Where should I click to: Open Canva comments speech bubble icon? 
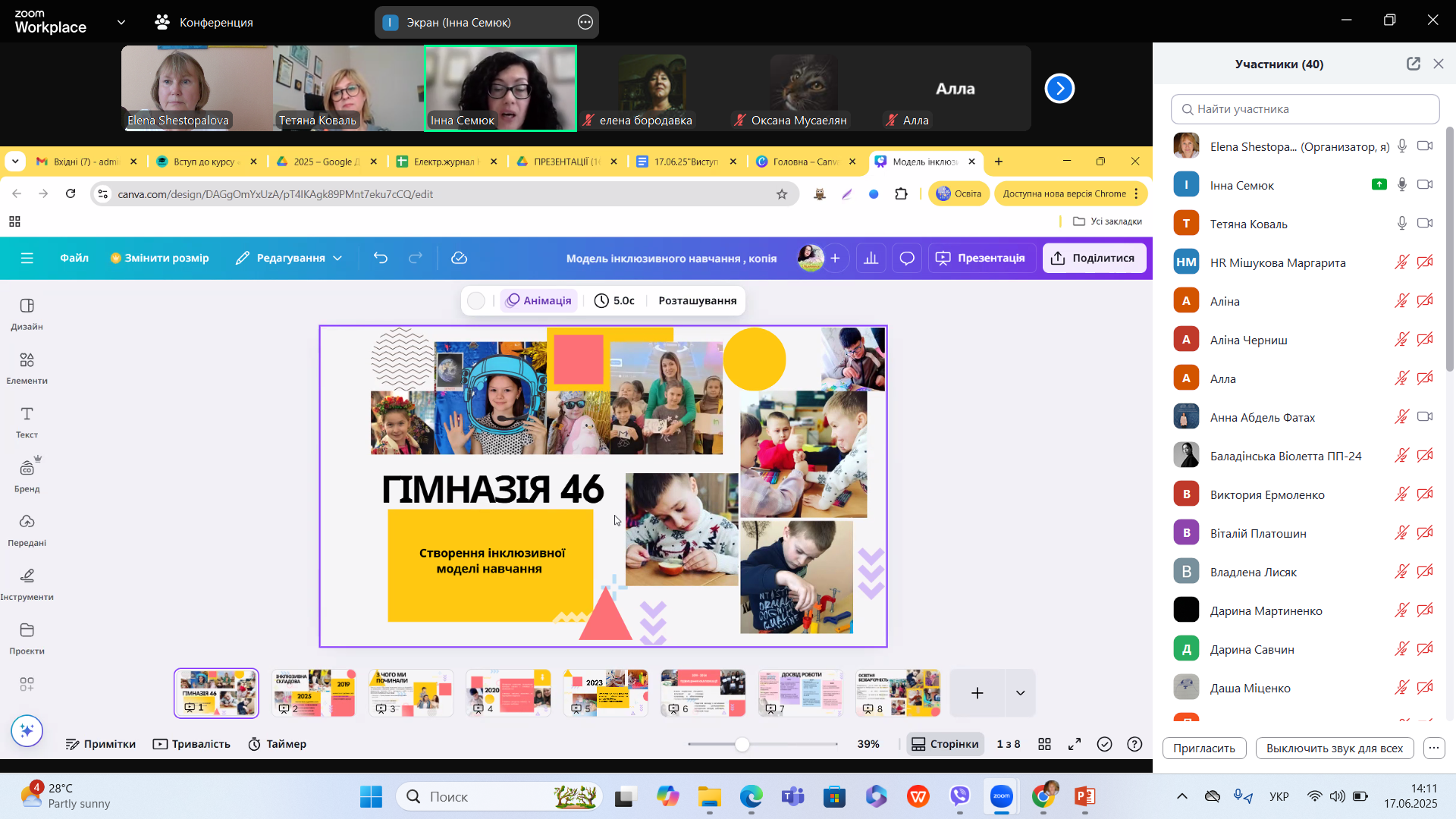907,258
